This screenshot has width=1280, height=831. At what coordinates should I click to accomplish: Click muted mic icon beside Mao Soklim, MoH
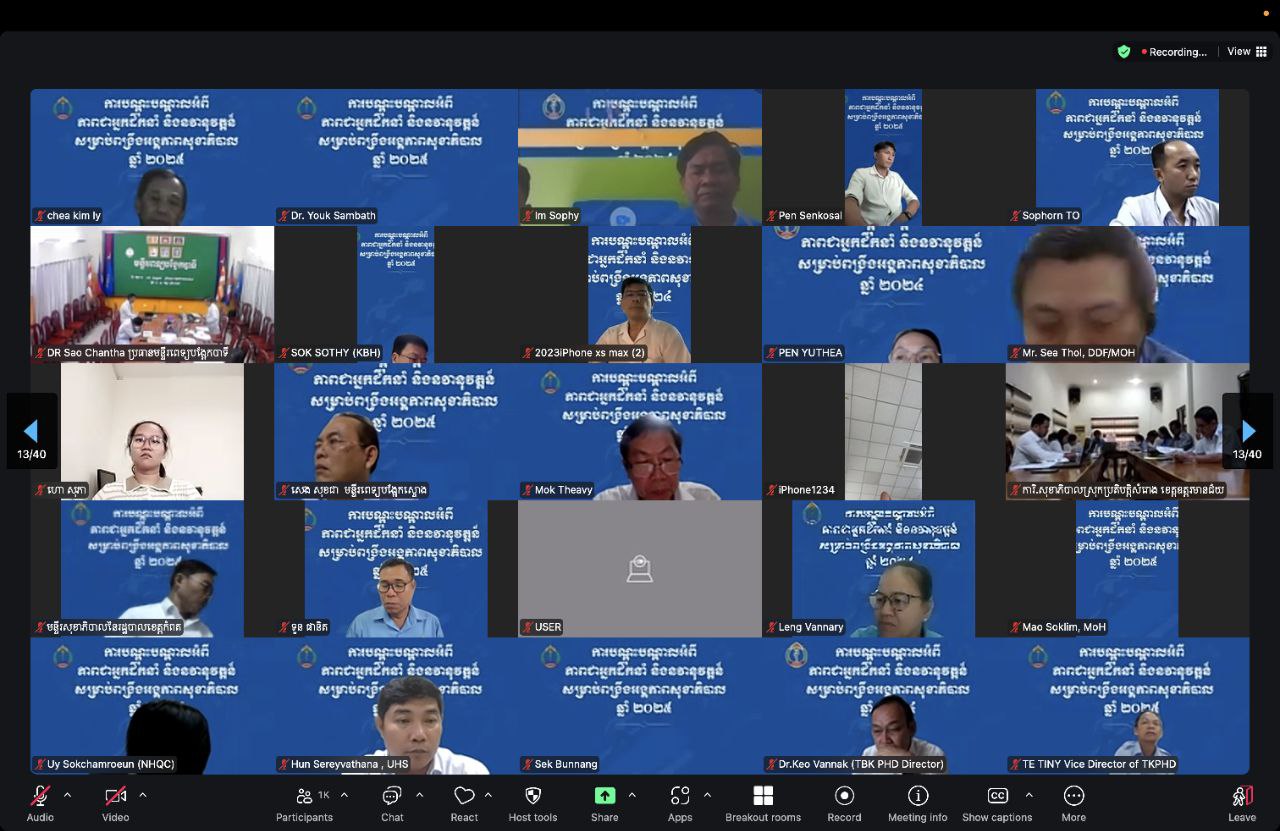(1015, 627)
